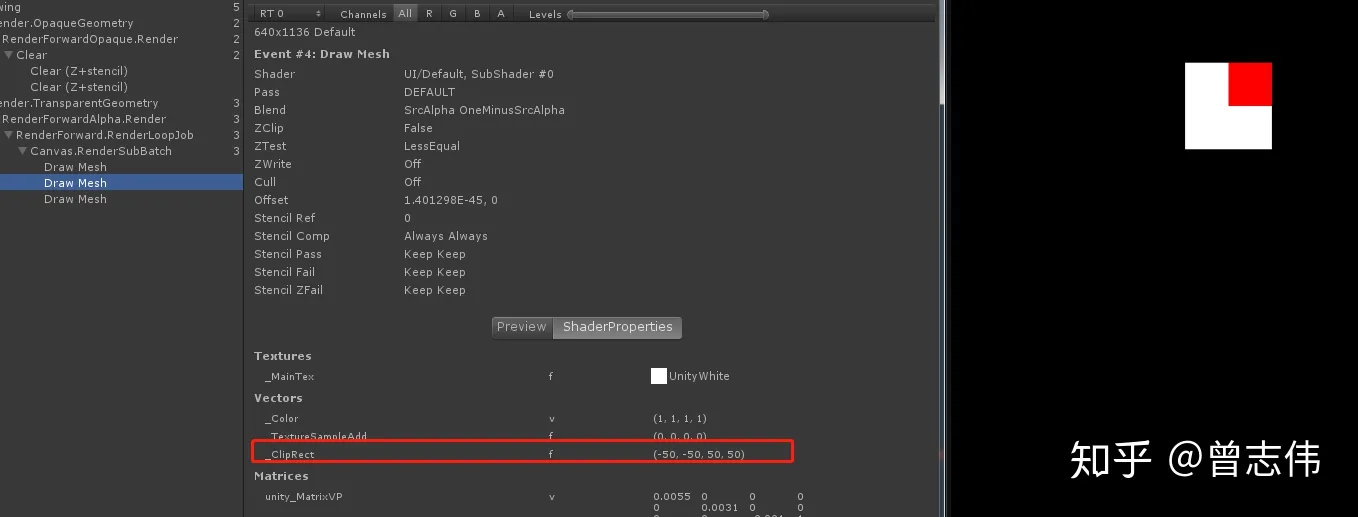Toggle the G channel button
The width and height of the screenshot is (1358, 517).
(x=453, y=14)
